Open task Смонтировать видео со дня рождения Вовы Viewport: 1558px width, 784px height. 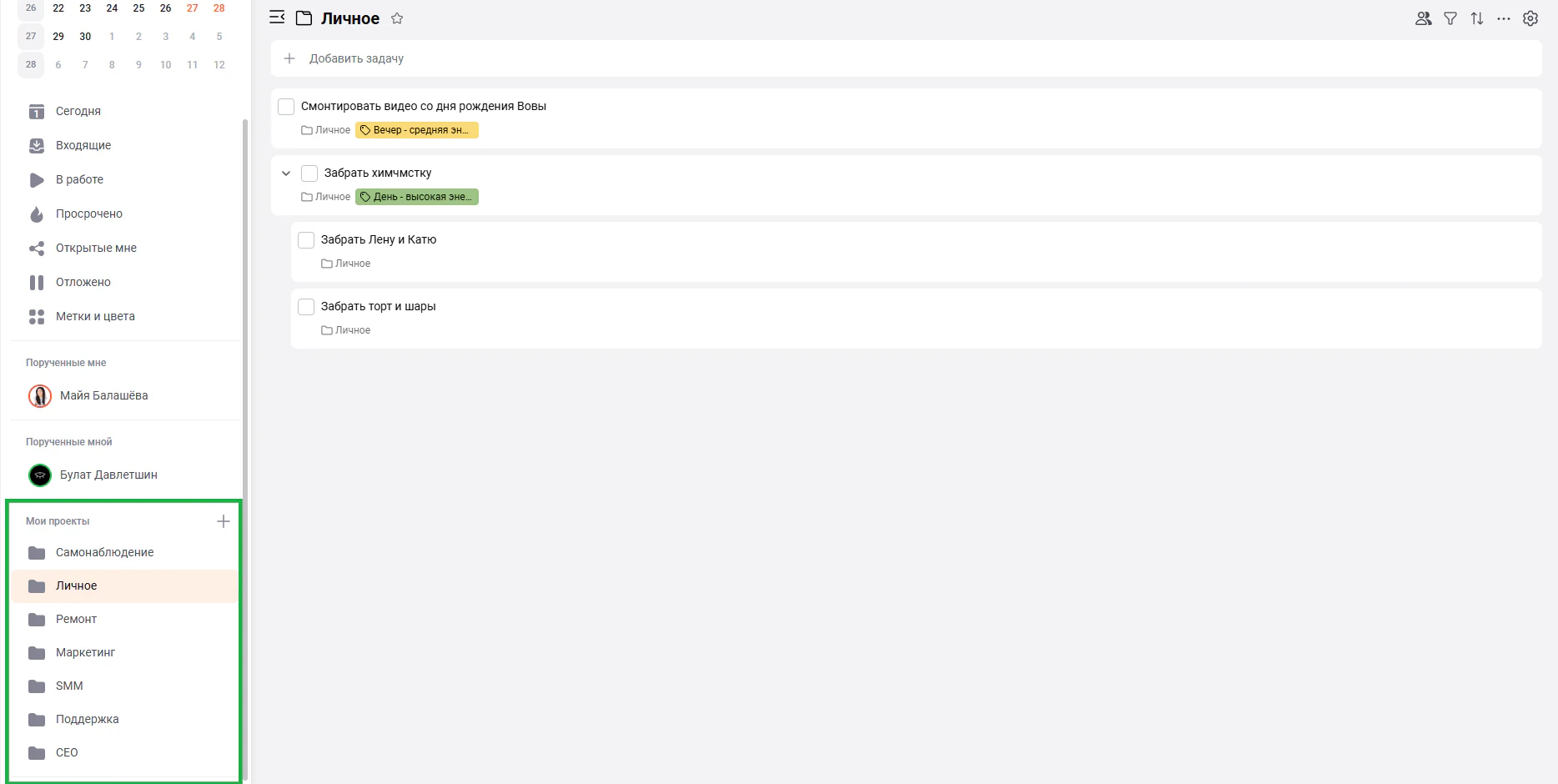424,106
